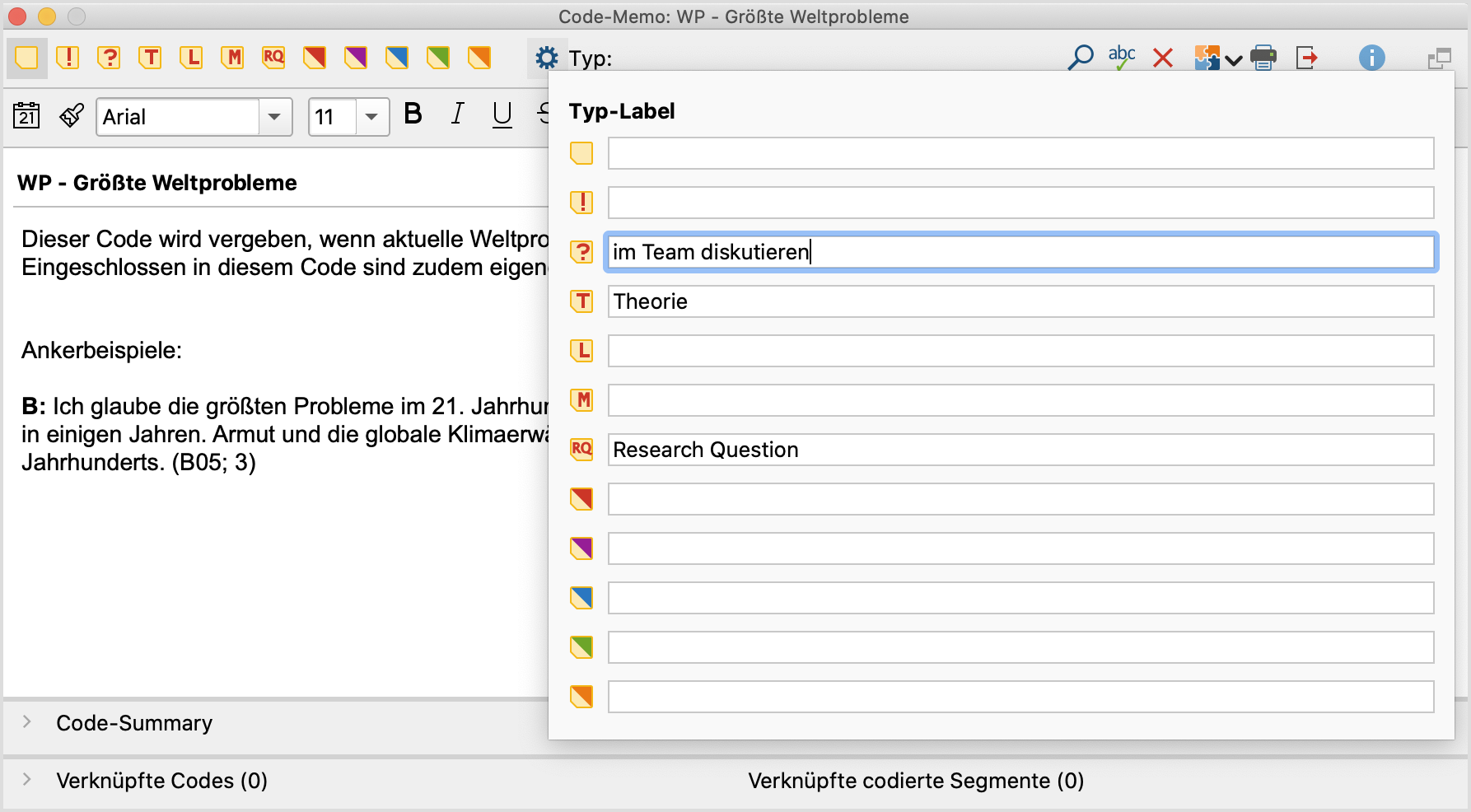The width and height of the screenshot is (1471, 812).
Task: Click the label field for green corner memo
Action: (1021, 647)
